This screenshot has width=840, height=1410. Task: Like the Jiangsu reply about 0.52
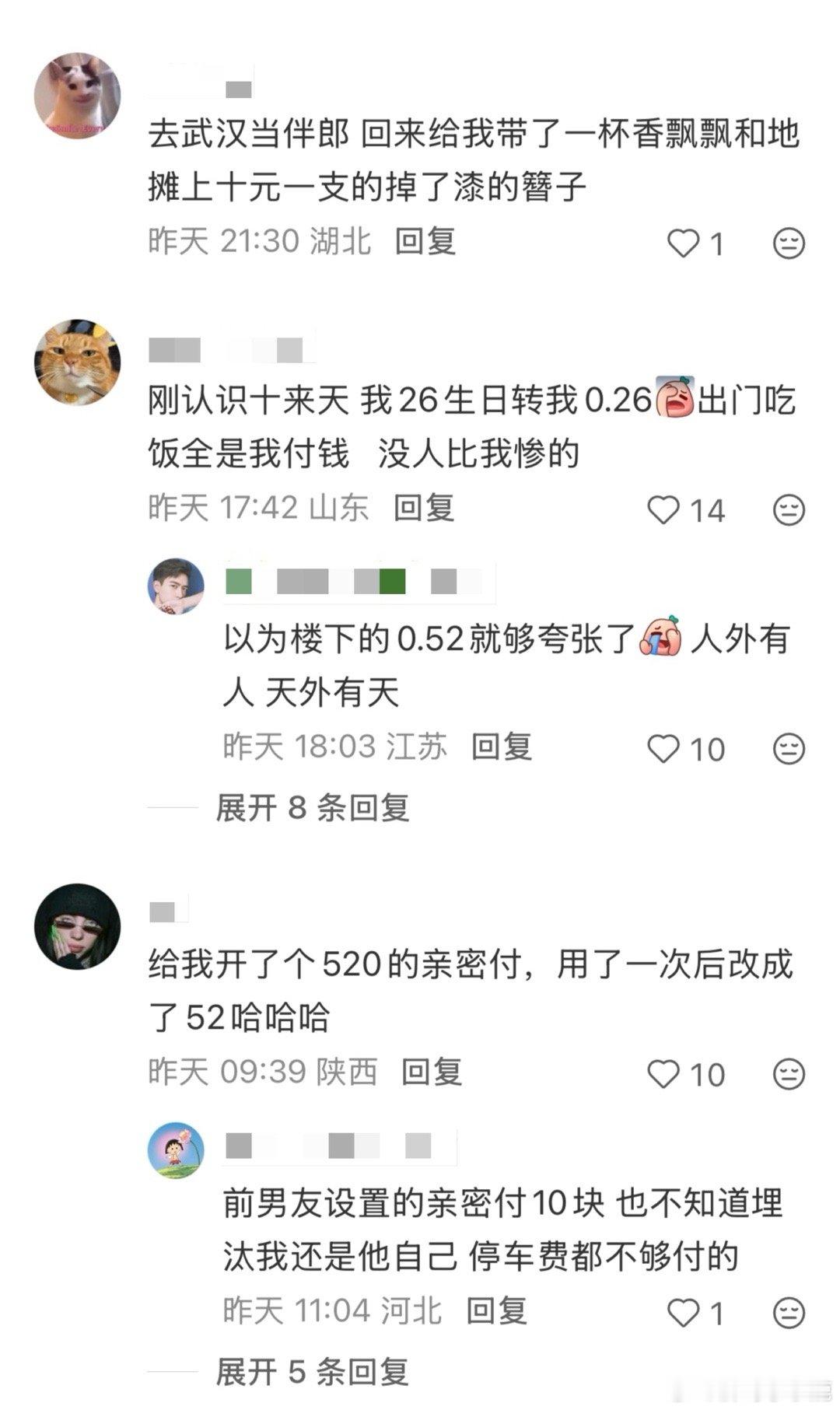[663, 749]
